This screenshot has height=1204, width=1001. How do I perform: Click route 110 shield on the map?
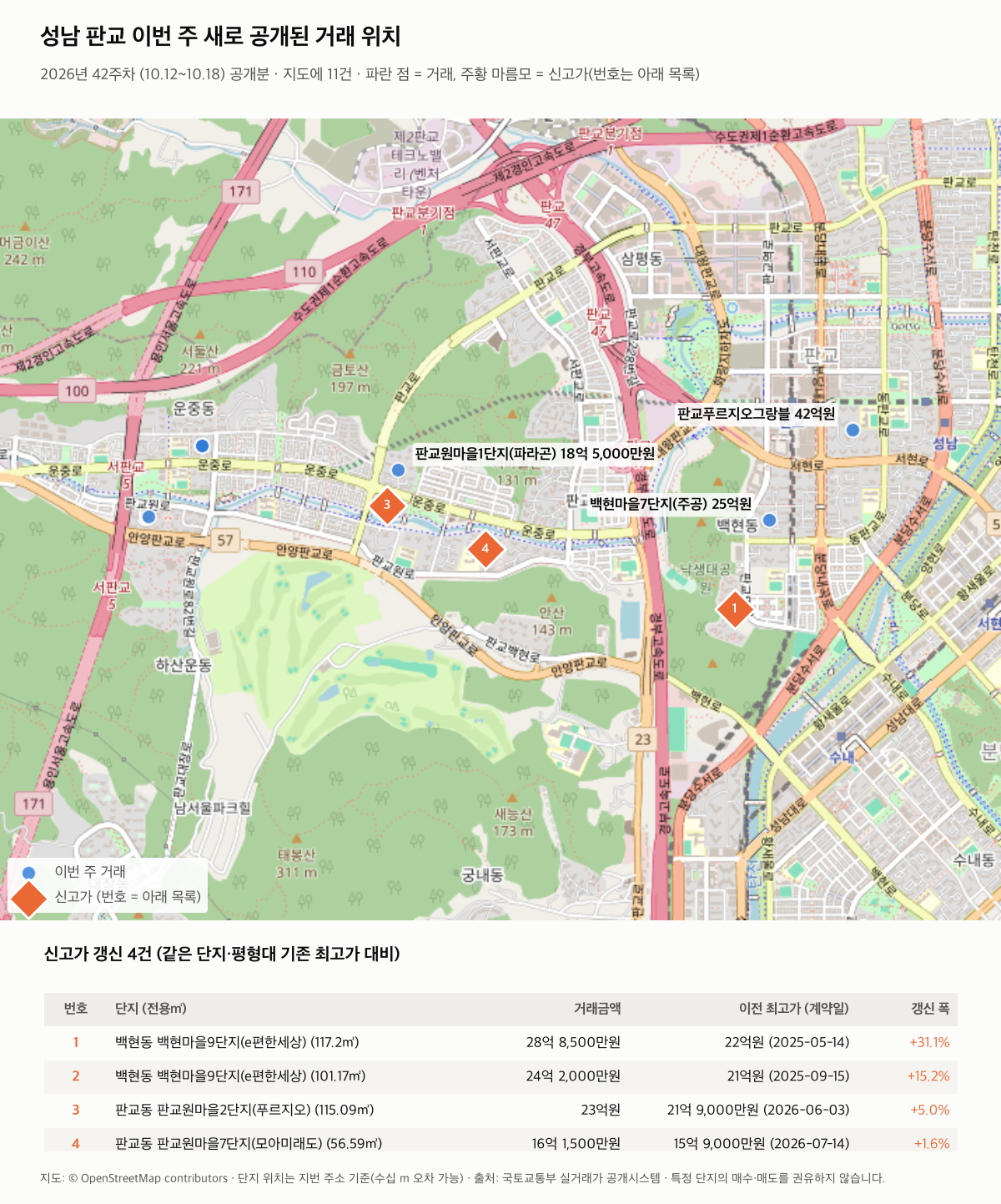coord(304,271)
